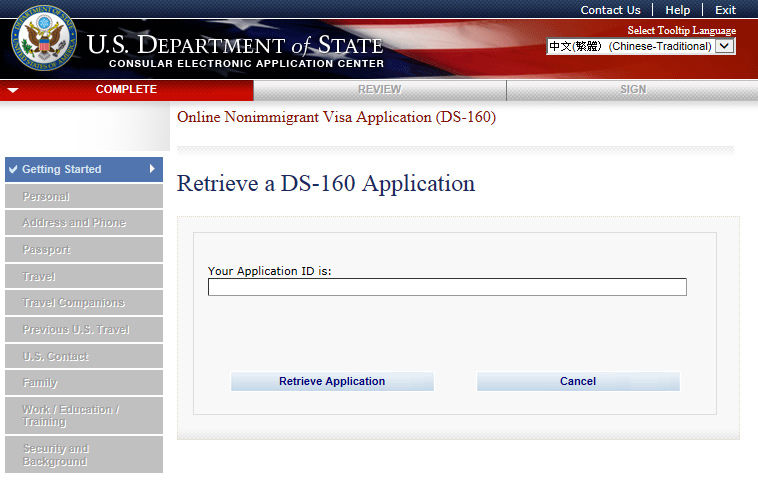Click Online Nonimmigrant Visa Application (DS-160) heading

(336, 117)
